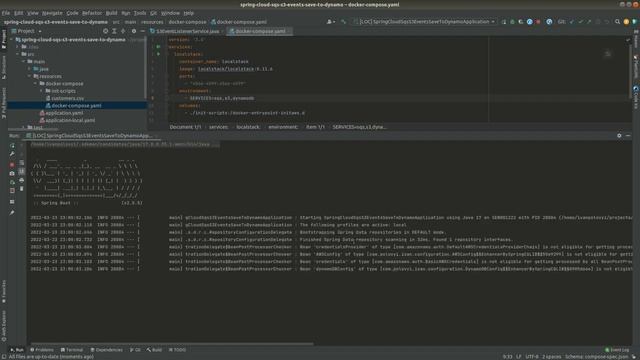The image size is (640, 360).
Task: Open the Navigate menu
Action: (x=52, y=13)
